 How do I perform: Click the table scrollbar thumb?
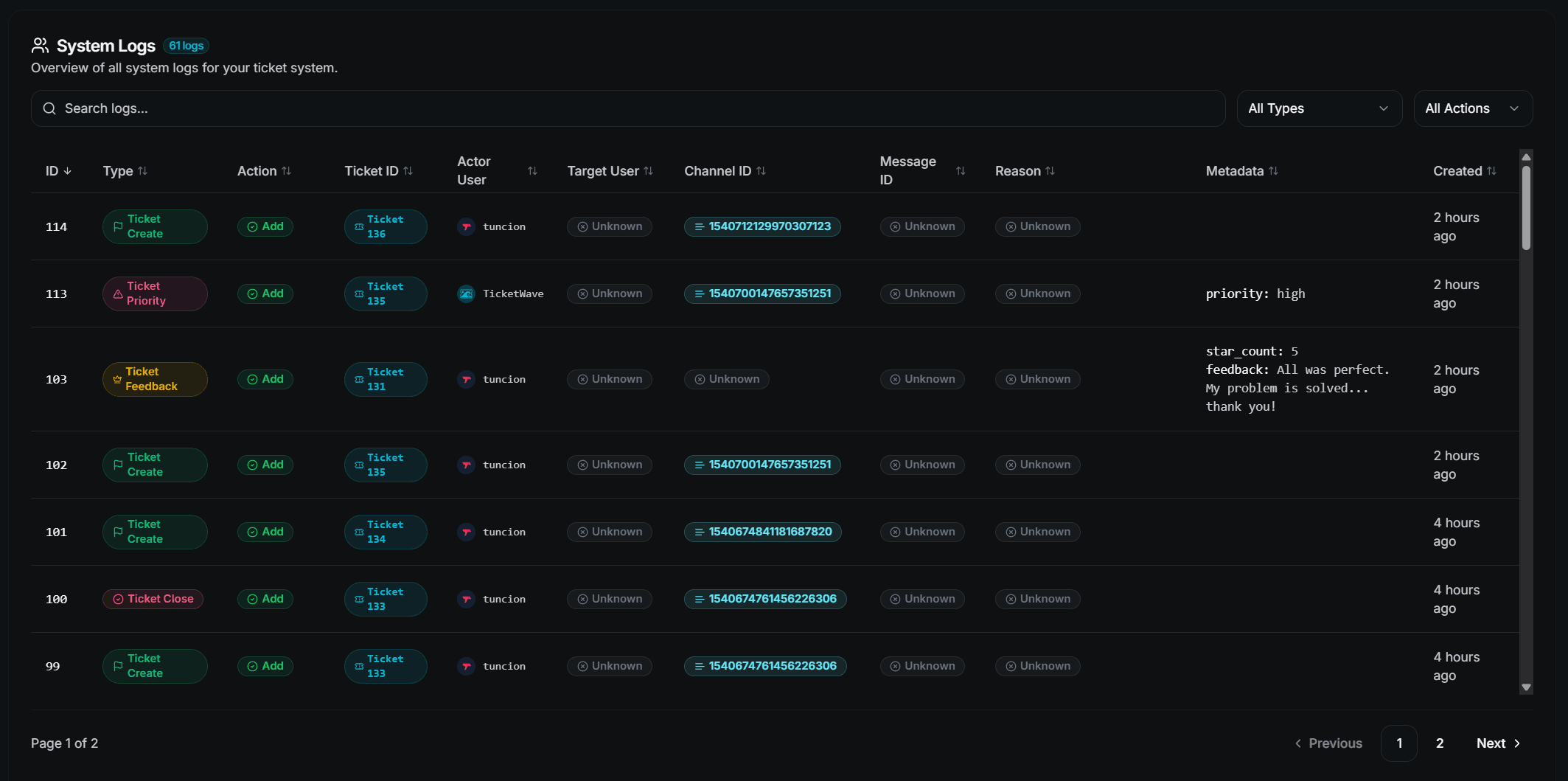pyautogui.click(x=1527, y=208)
